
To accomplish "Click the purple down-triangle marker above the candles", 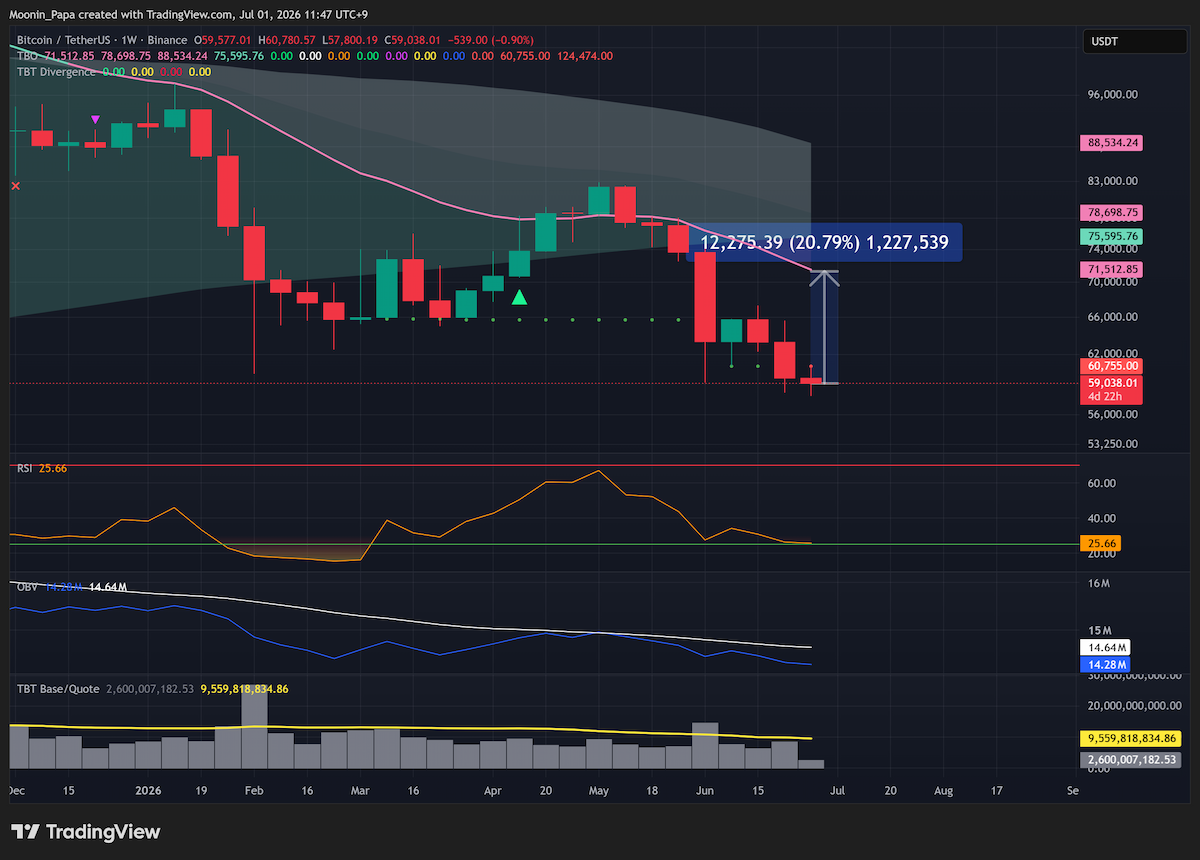I will [x=95, y=120].
